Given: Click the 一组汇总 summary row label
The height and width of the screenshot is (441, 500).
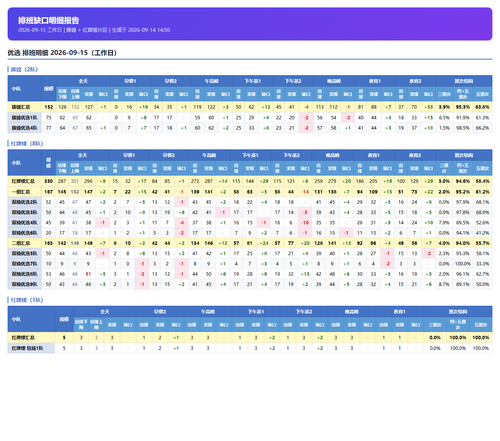Looking at the screenshot, I should [x=21, y=192].
